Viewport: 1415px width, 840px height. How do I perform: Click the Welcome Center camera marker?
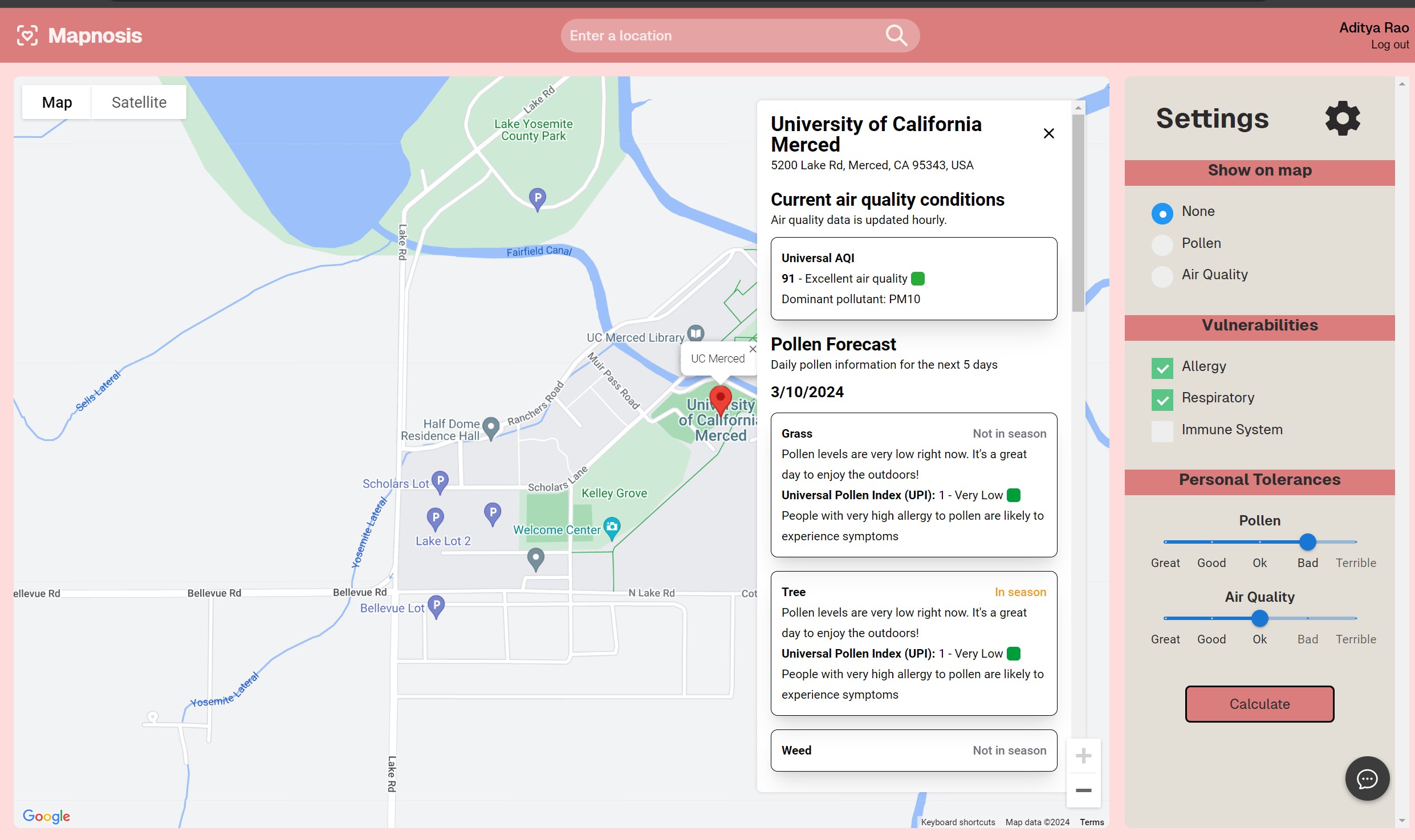[x=612, y=527]
